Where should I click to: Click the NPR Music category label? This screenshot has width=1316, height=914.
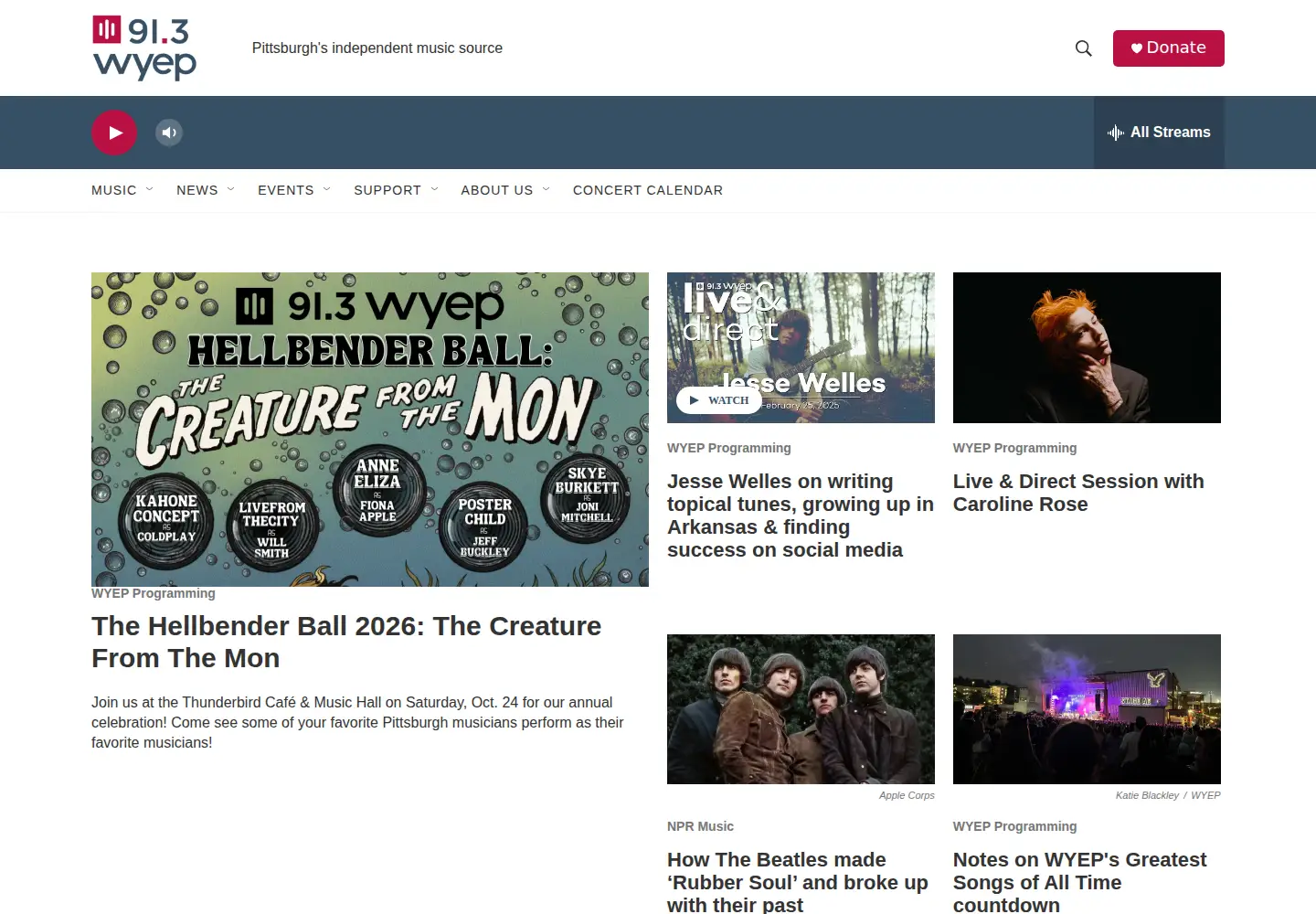(700, 826)
